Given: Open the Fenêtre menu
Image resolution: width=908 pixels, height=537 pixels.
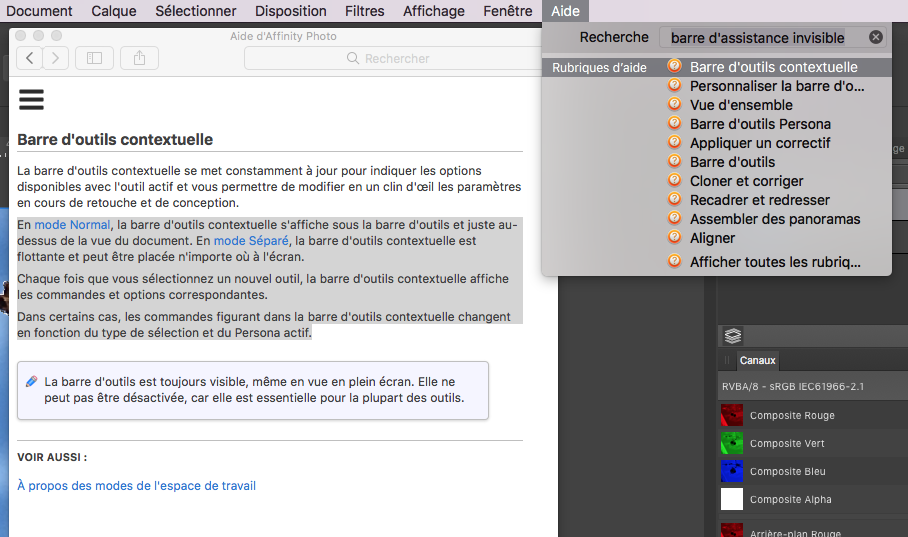Looking at the screenshot, I should 508,11.
